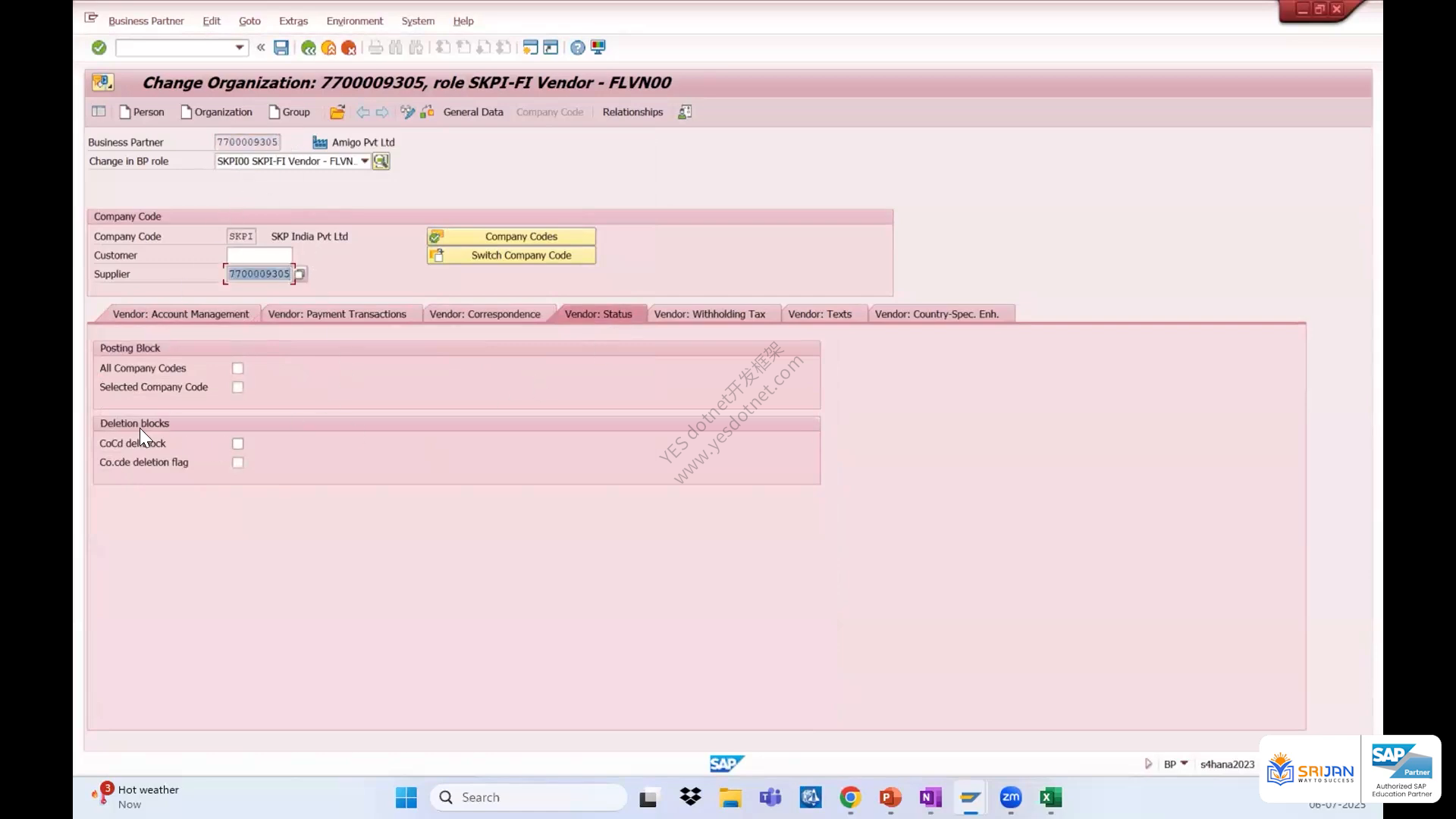Click the red Cancel icon
1456x819 pixels.
[349, 48]
